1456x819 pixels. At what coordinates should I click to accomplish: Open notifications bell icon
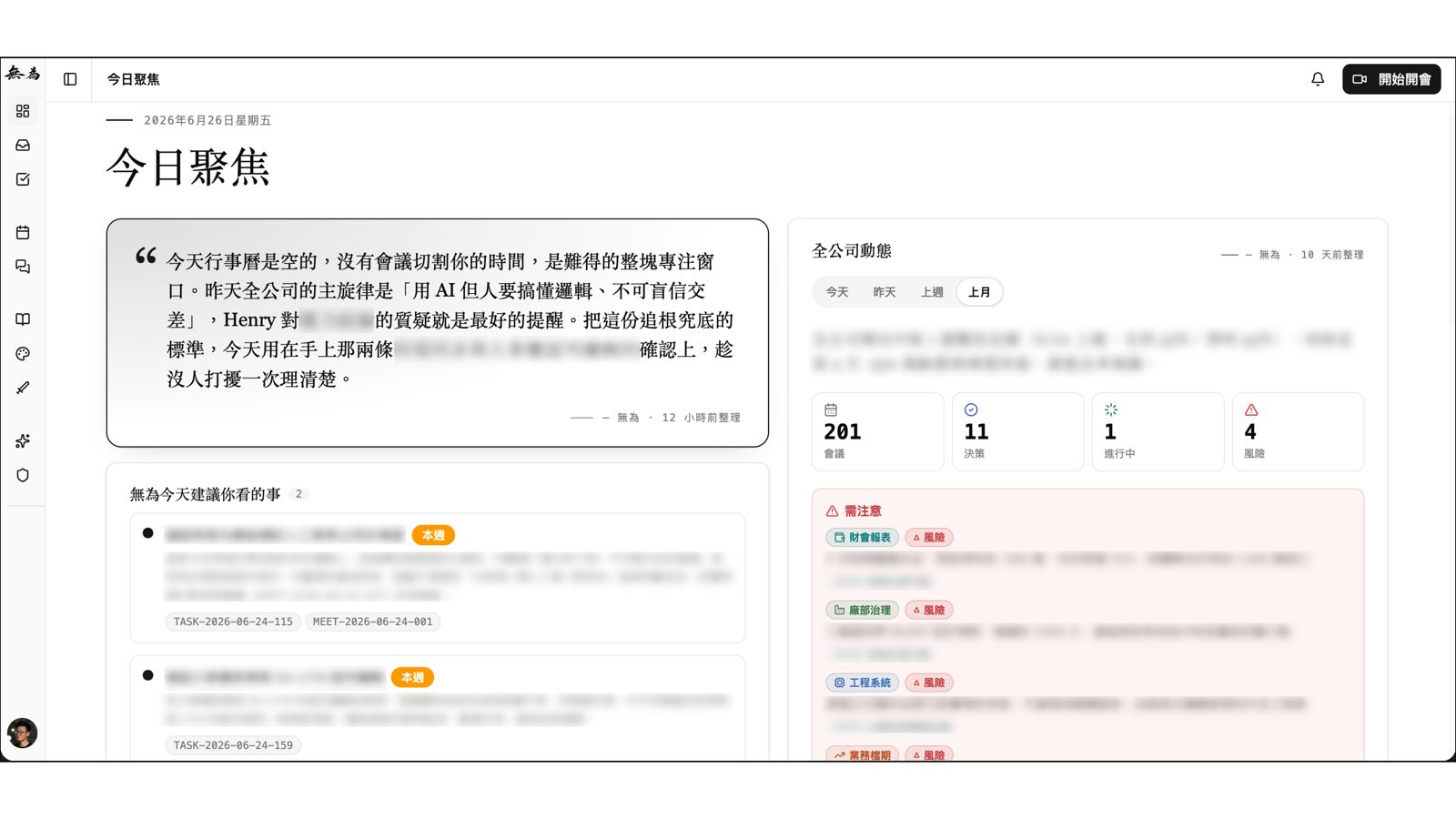[x=1318, y=79]
